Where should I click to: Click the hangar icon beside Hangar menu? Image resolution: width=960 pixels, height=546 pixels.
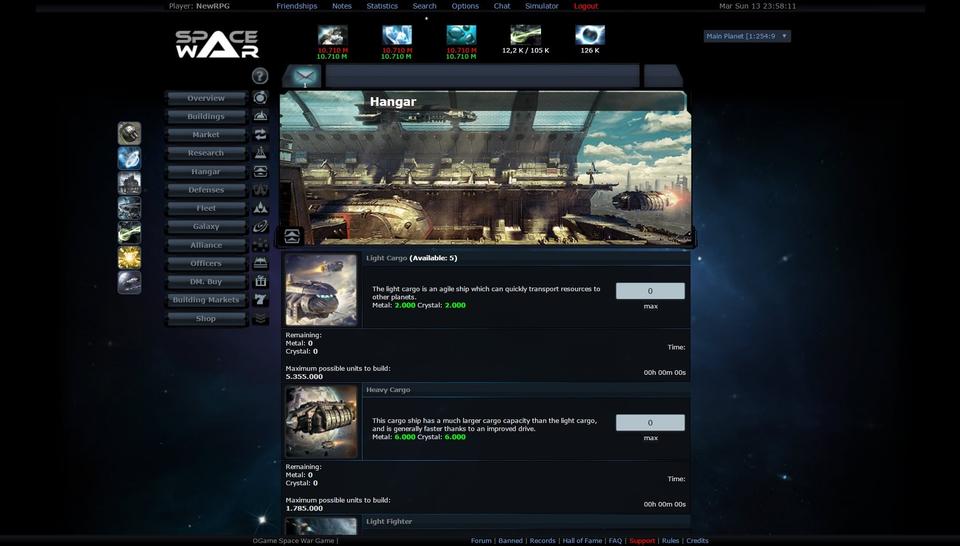pyautogui.click(x=260, y=171)
